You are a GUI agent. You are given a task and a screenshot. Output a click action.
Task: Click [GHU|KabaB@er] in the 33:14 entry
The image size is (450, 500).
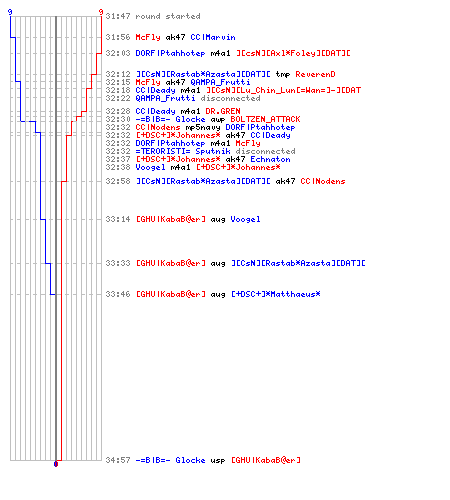tap(171, 219)
